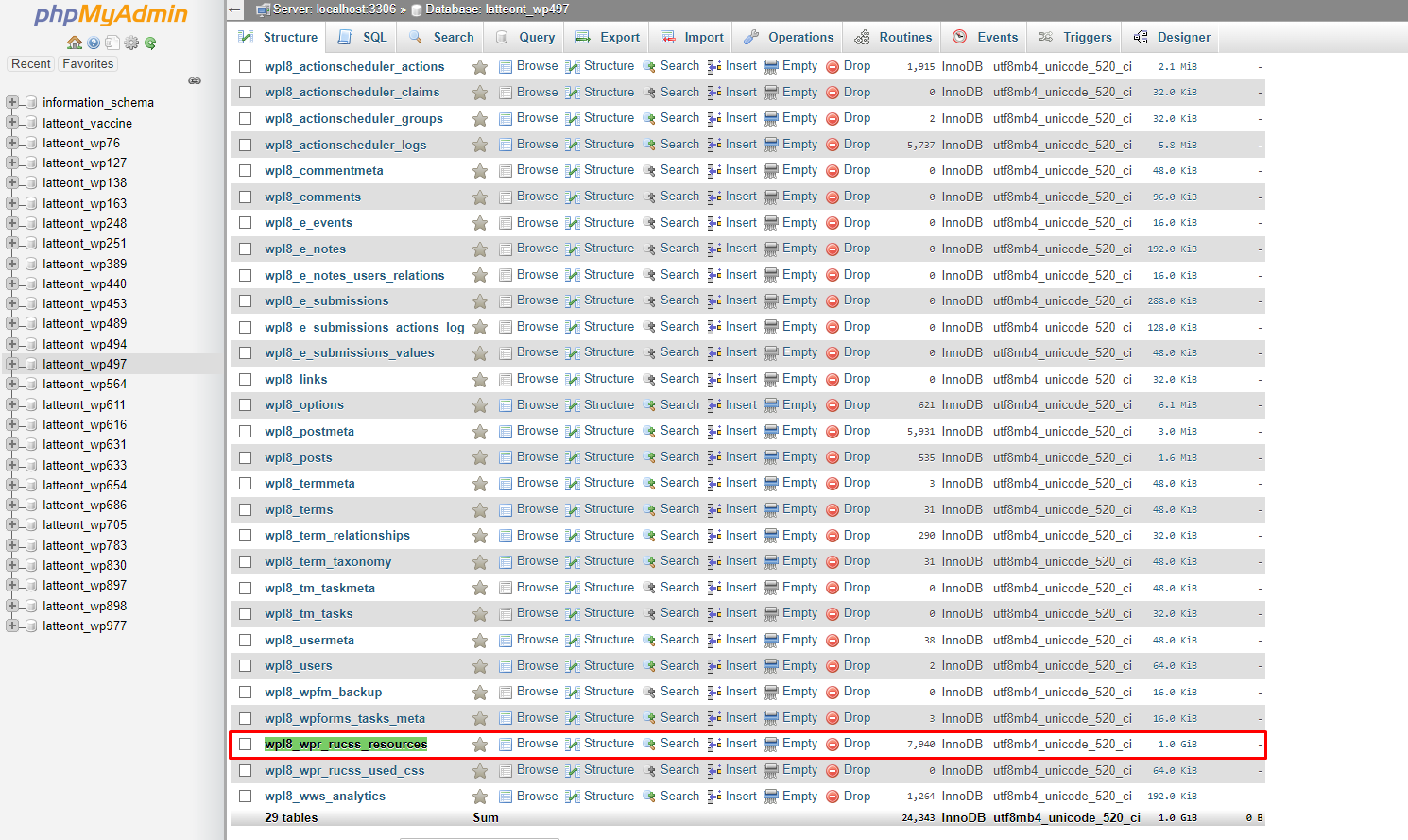This screenshot has height=840, width=1408.
Task: Expand latteont_wp898 tree node
Action: click(x=12, y=606)
